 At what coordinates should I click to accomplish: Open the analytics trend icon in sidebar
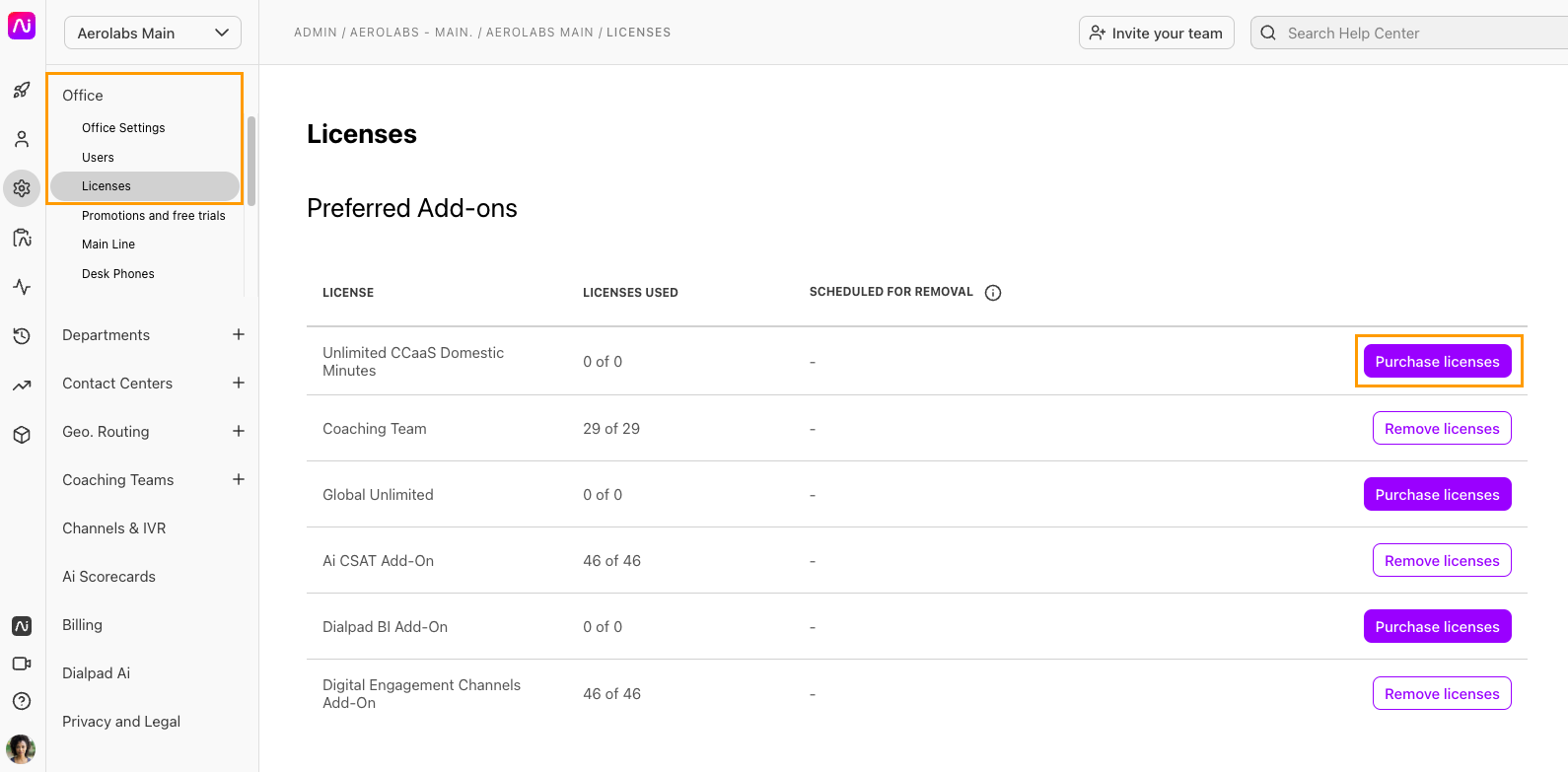pos(22,386)
